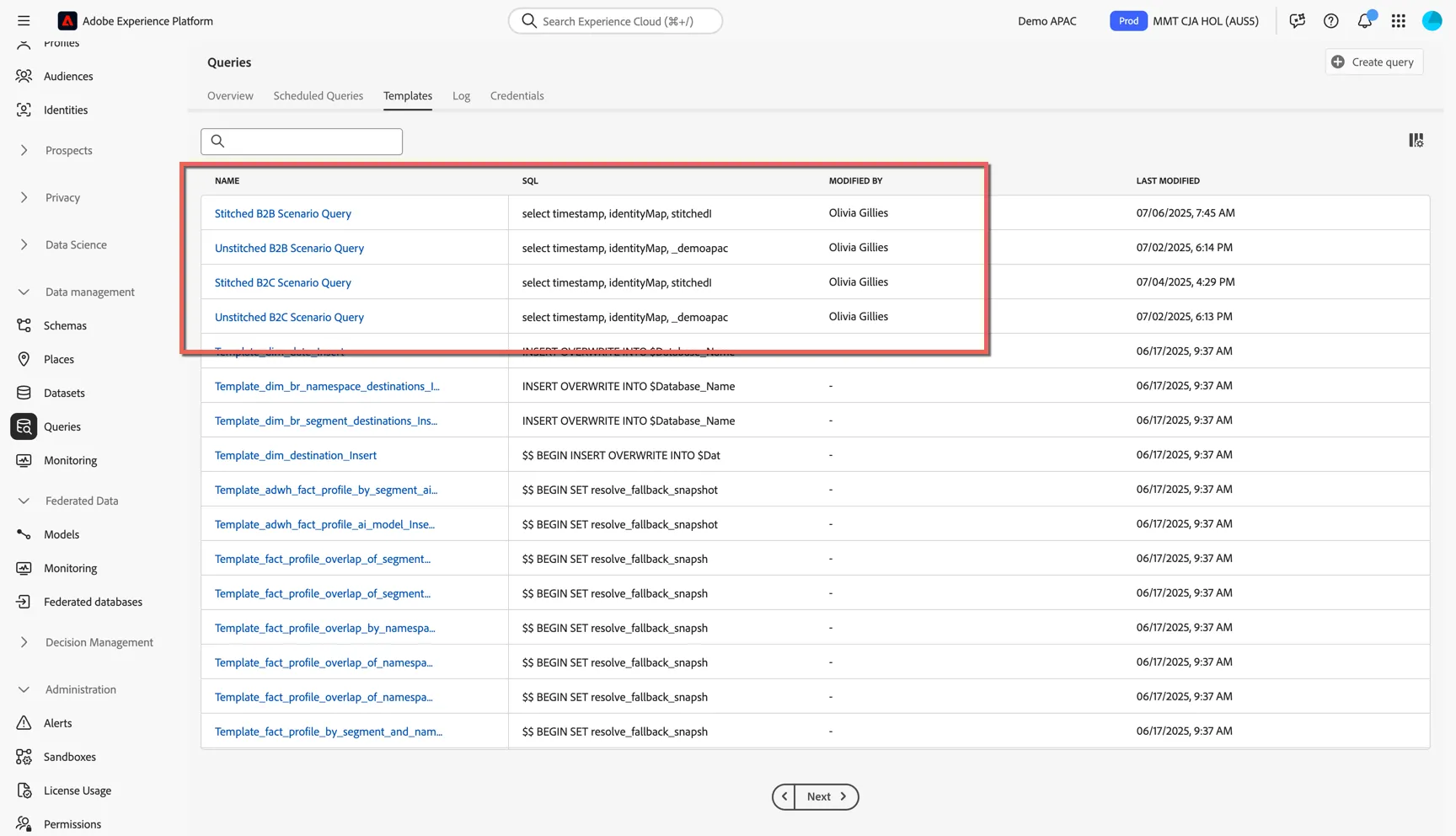1456x836 pixels.
Task: Open column settings icon for table
Action: coord(1416,141)
